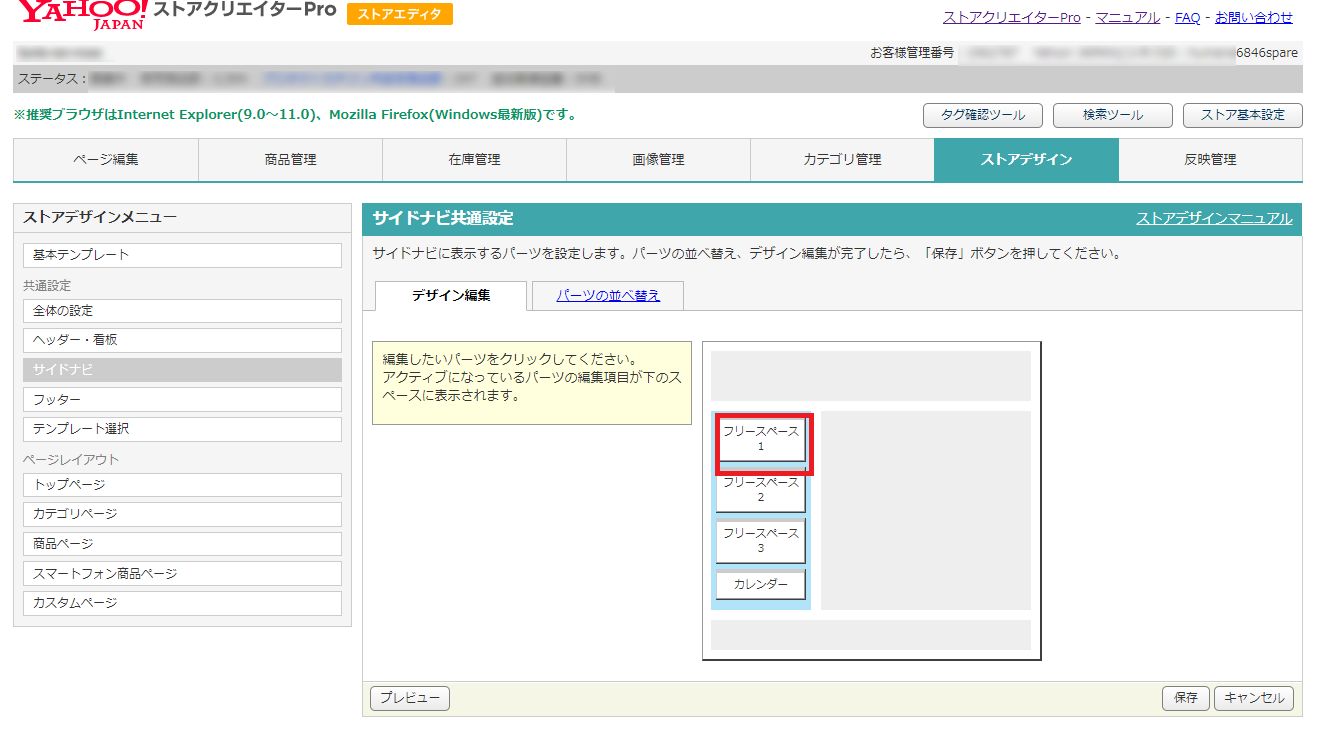Open スマートフォン商品ページ menu item

pos(182,574)
